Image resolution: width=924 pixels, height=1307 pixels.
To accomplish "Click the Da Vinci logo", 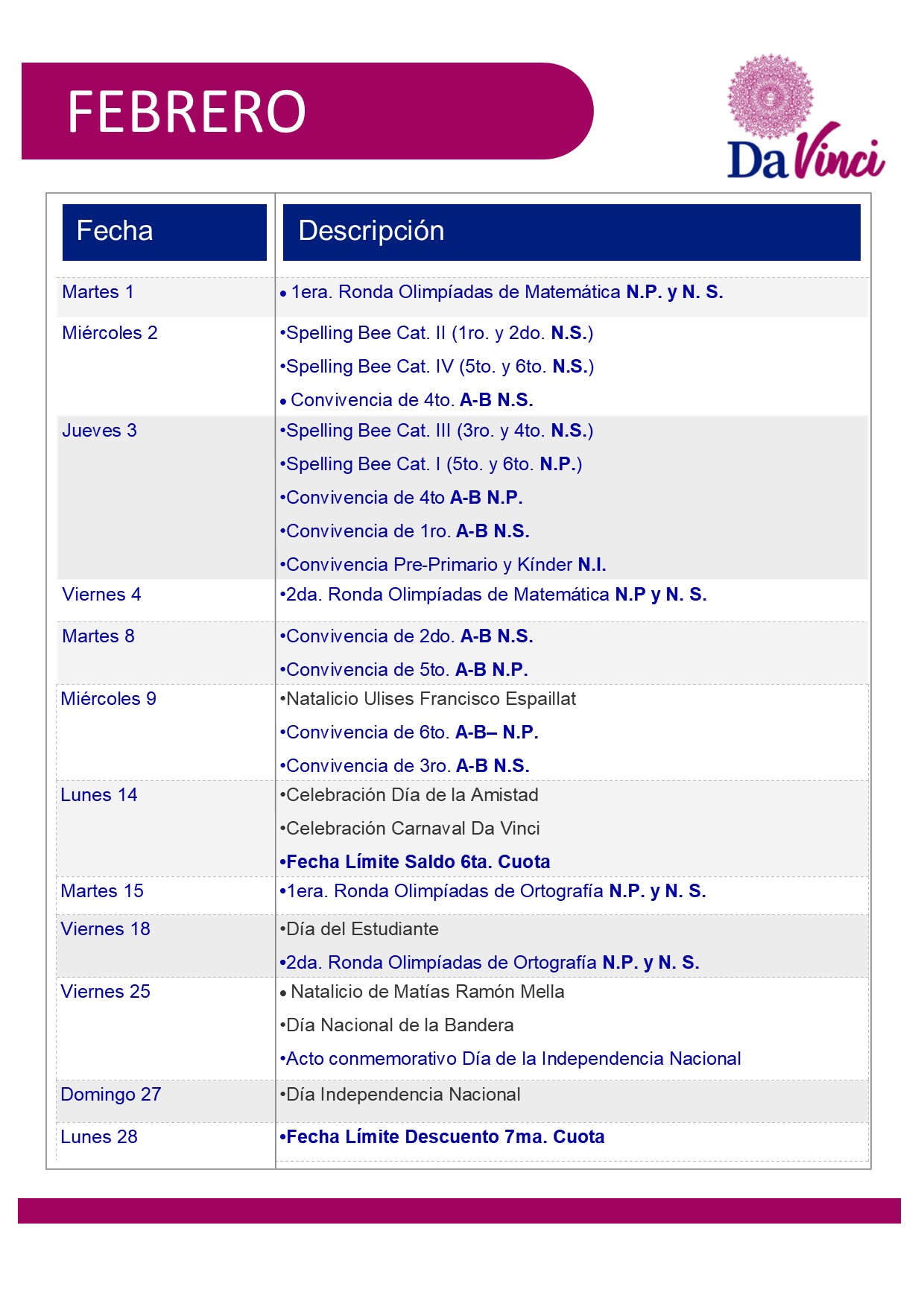I will 806,116.
